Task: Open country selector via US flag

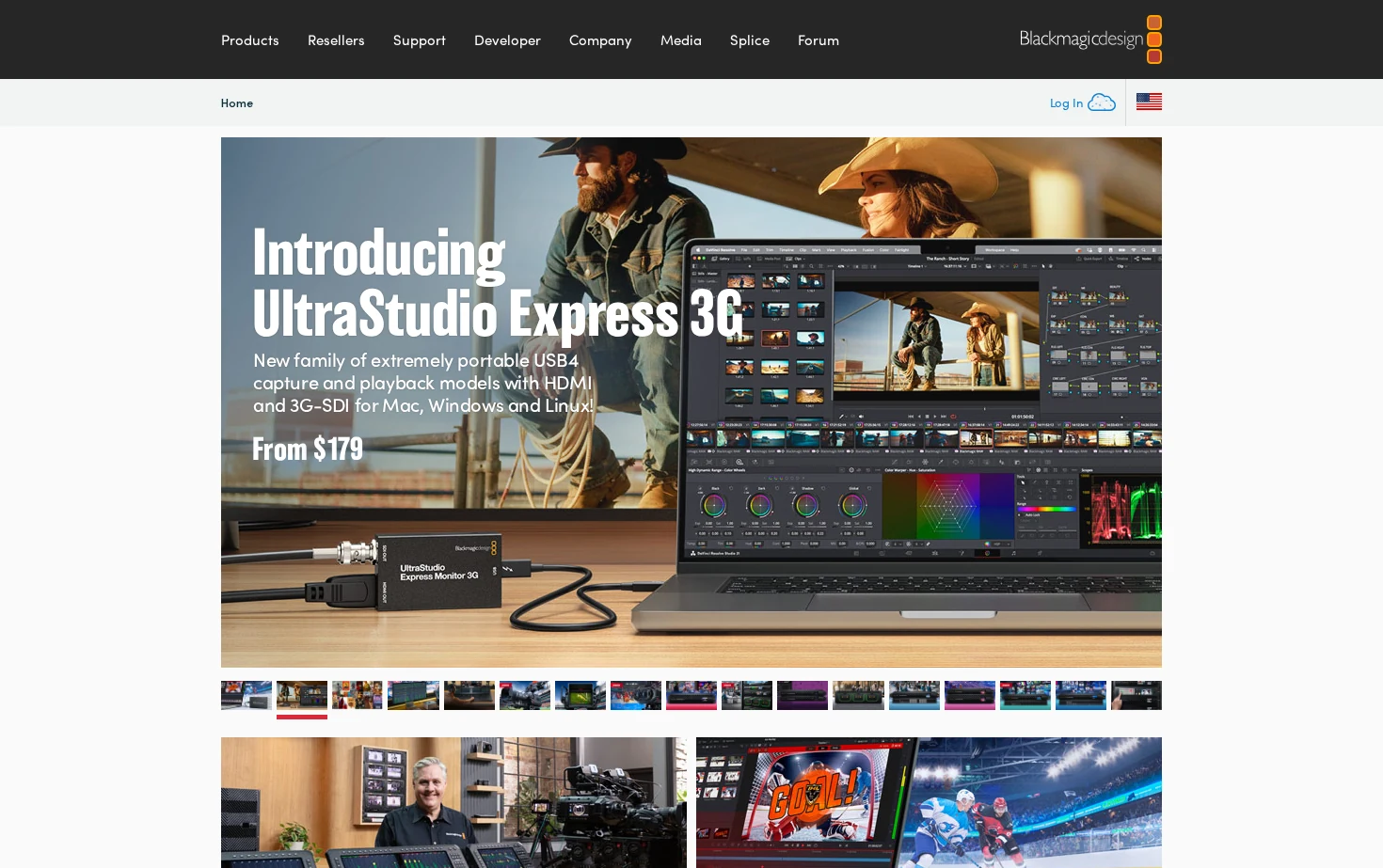Action: (x=1149, y=102)
